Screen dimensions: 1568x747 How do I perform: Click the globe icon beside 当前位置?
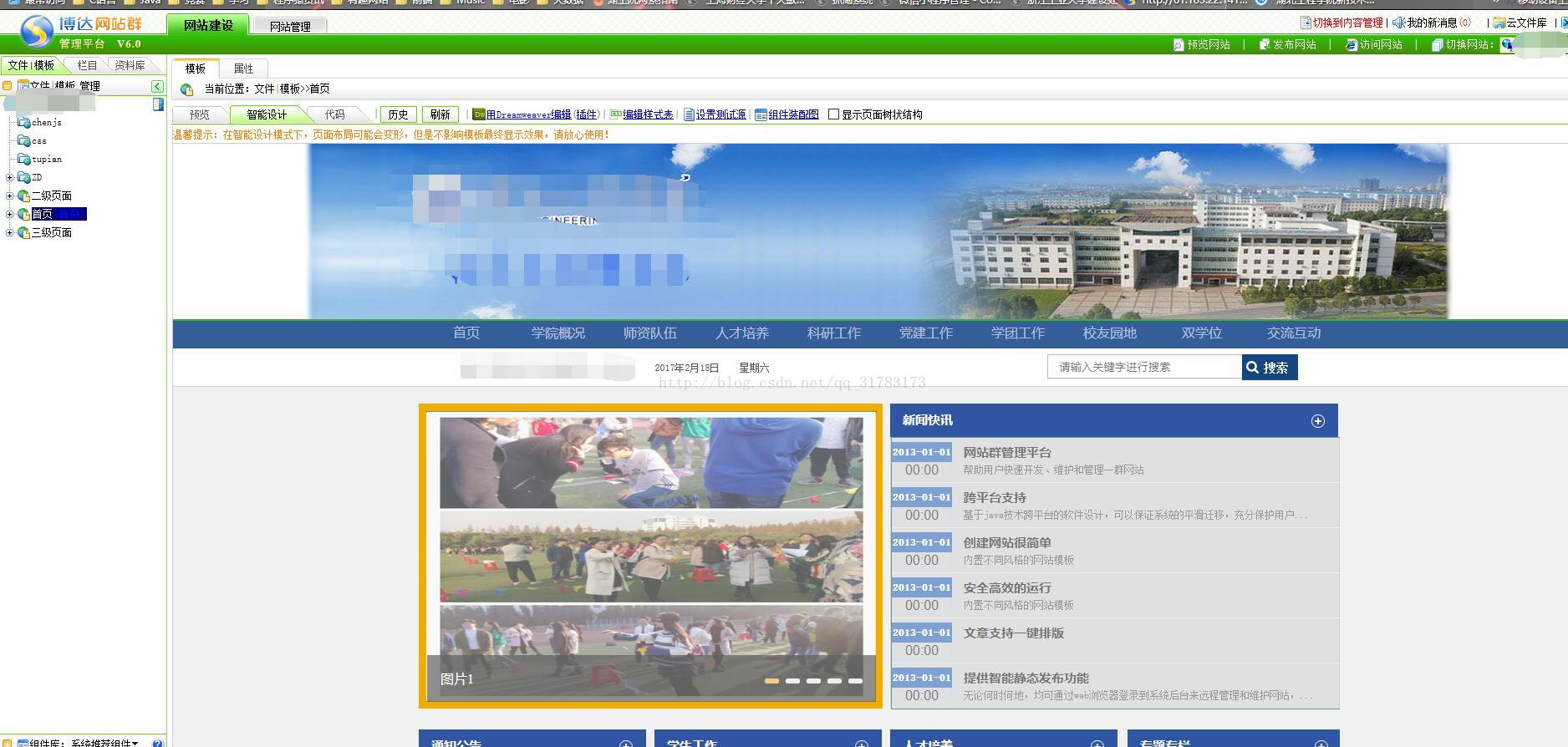[x=187, y=89]
